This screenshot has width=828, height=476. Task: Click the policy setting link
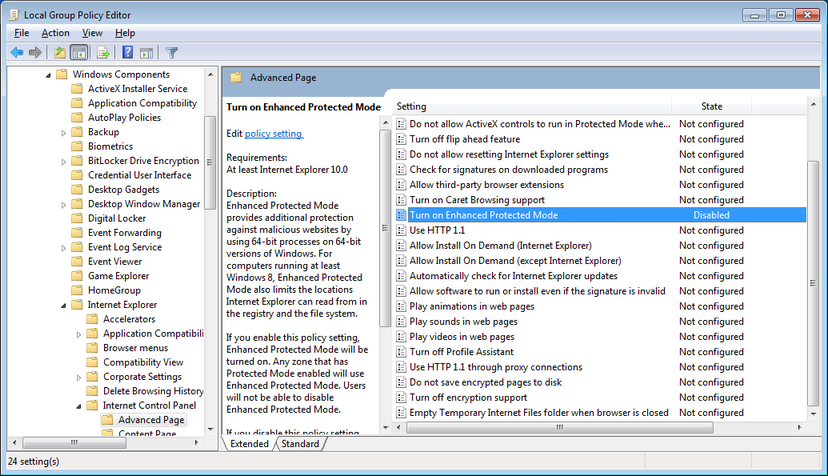pyautogui.click(x=274, y=134)
